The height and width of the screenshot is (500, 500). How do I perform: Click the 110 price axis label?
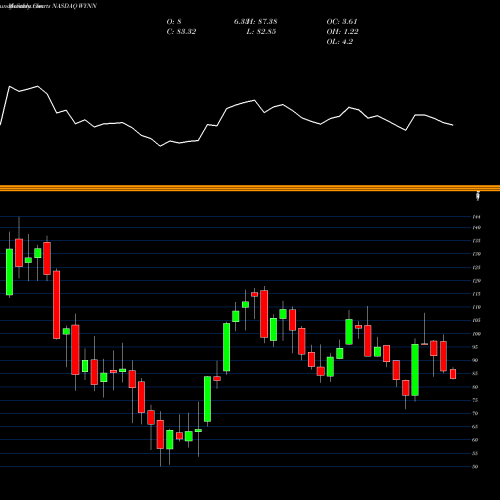[477, 307]
